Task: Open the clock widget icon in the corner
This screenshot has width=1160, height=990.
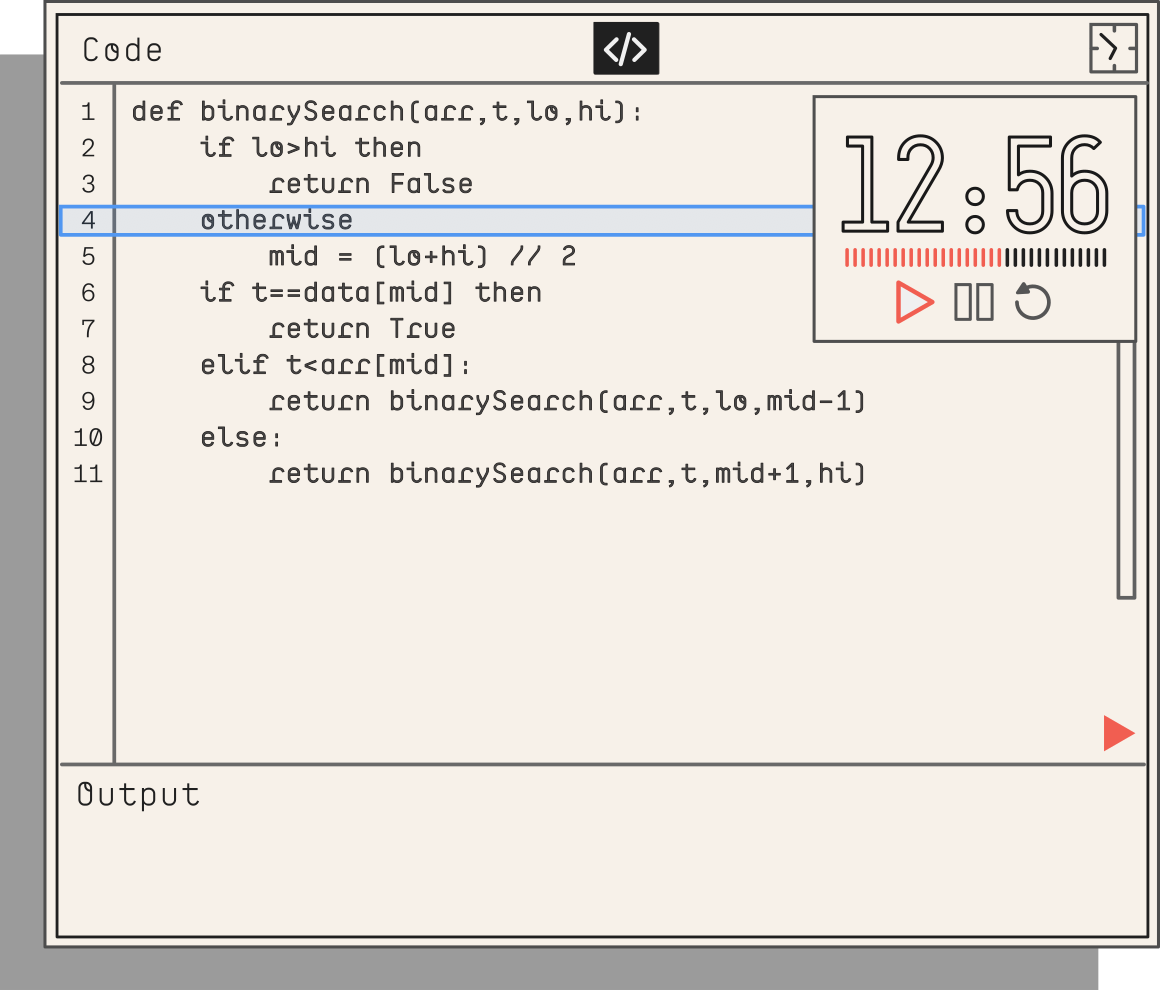Action: (x=1113, y=48)
